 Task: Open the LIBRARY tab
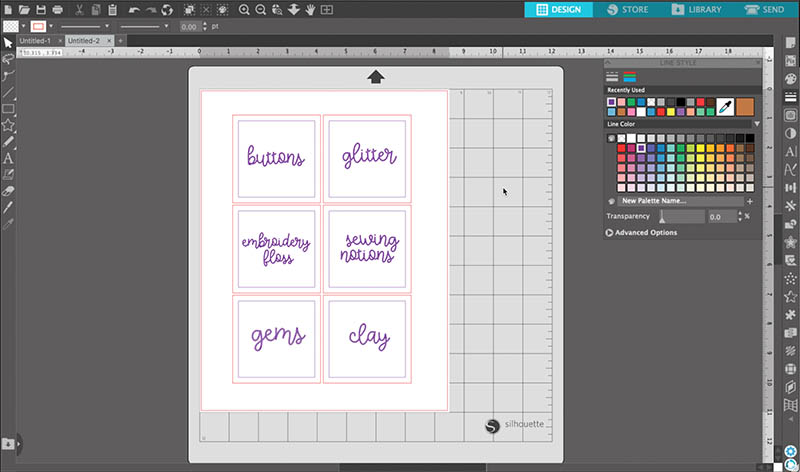pyautogui.click(x=696, y=9)
